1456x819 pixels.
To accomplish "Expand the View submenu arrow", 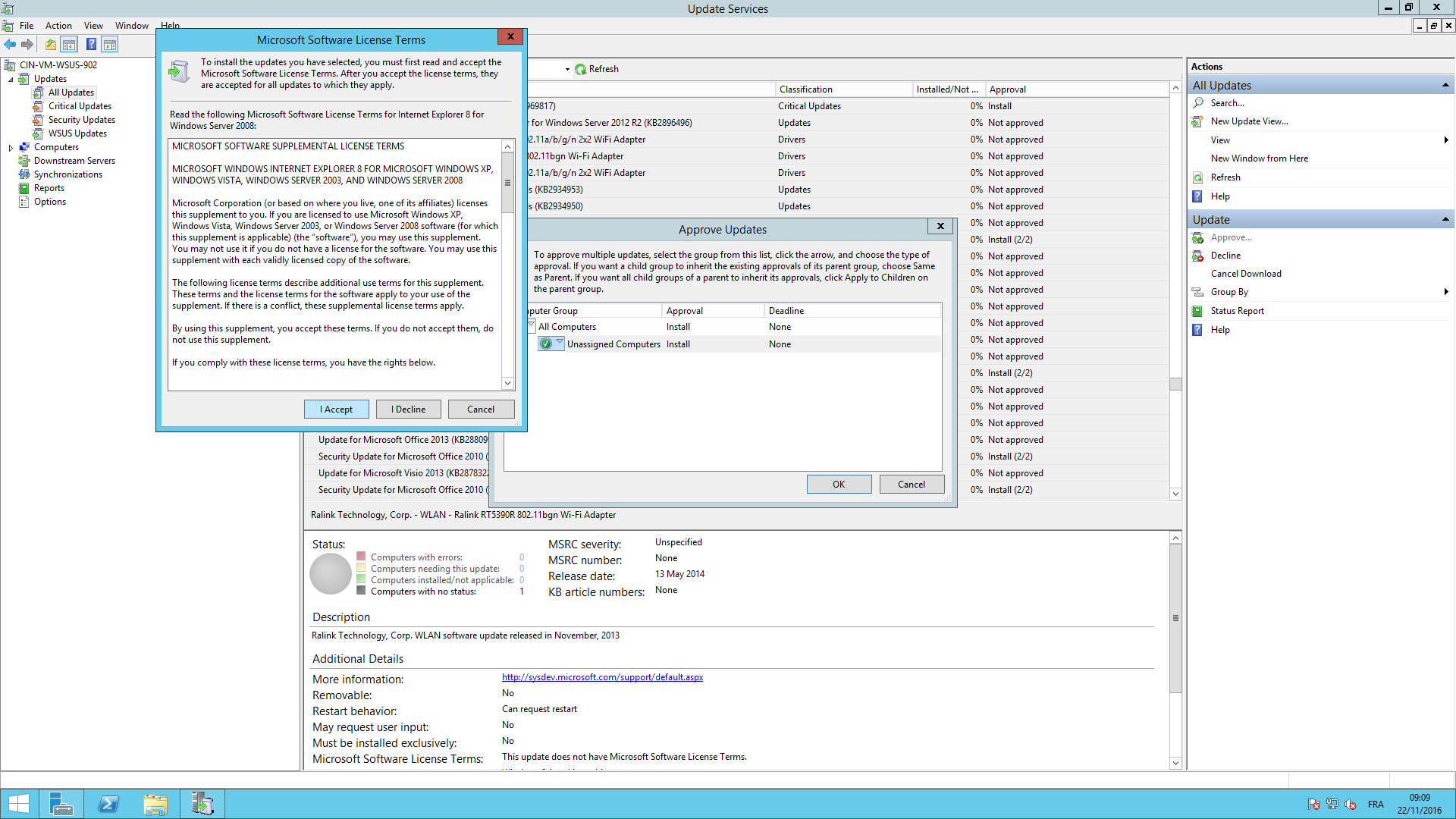I will 1446,140.
